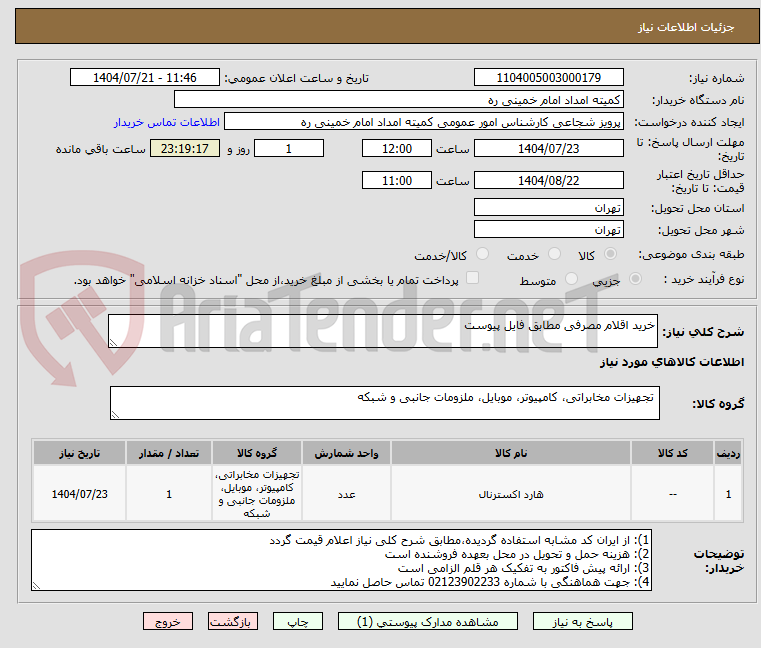Select the کالا radio button
This screenshot has width=761, height=648.
click(x=611, y=254)
